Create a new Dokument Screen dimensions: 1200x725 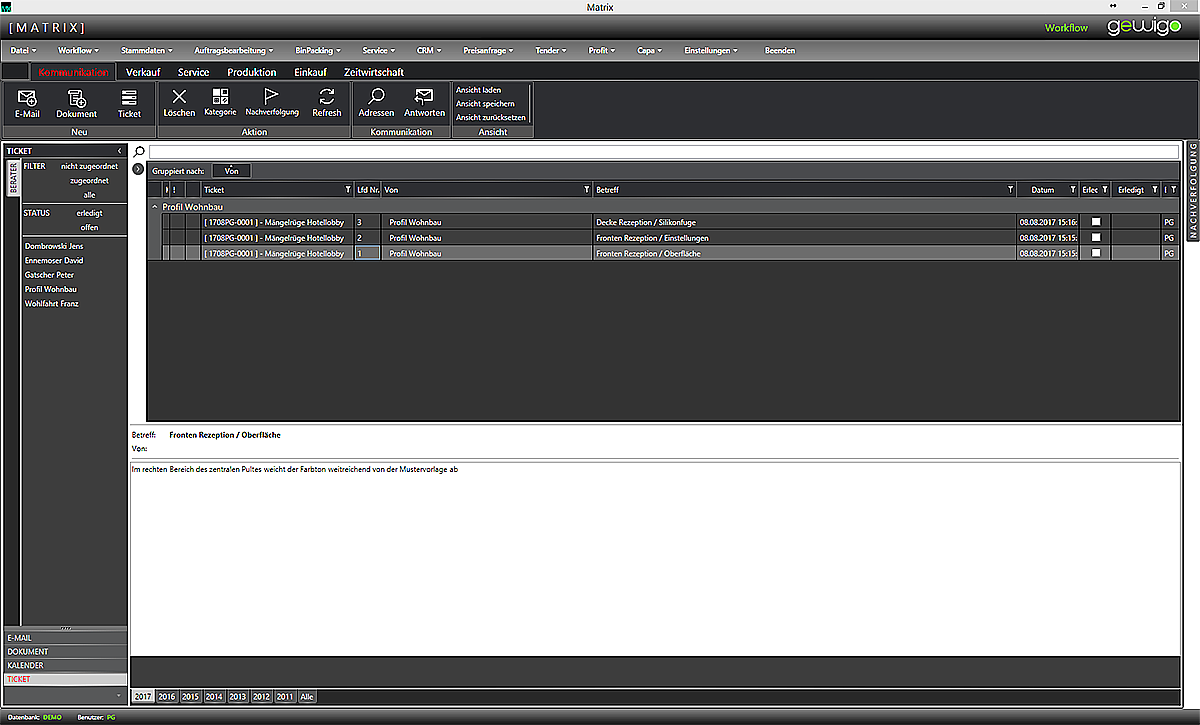pyautogui.click(x=77, y=103)
